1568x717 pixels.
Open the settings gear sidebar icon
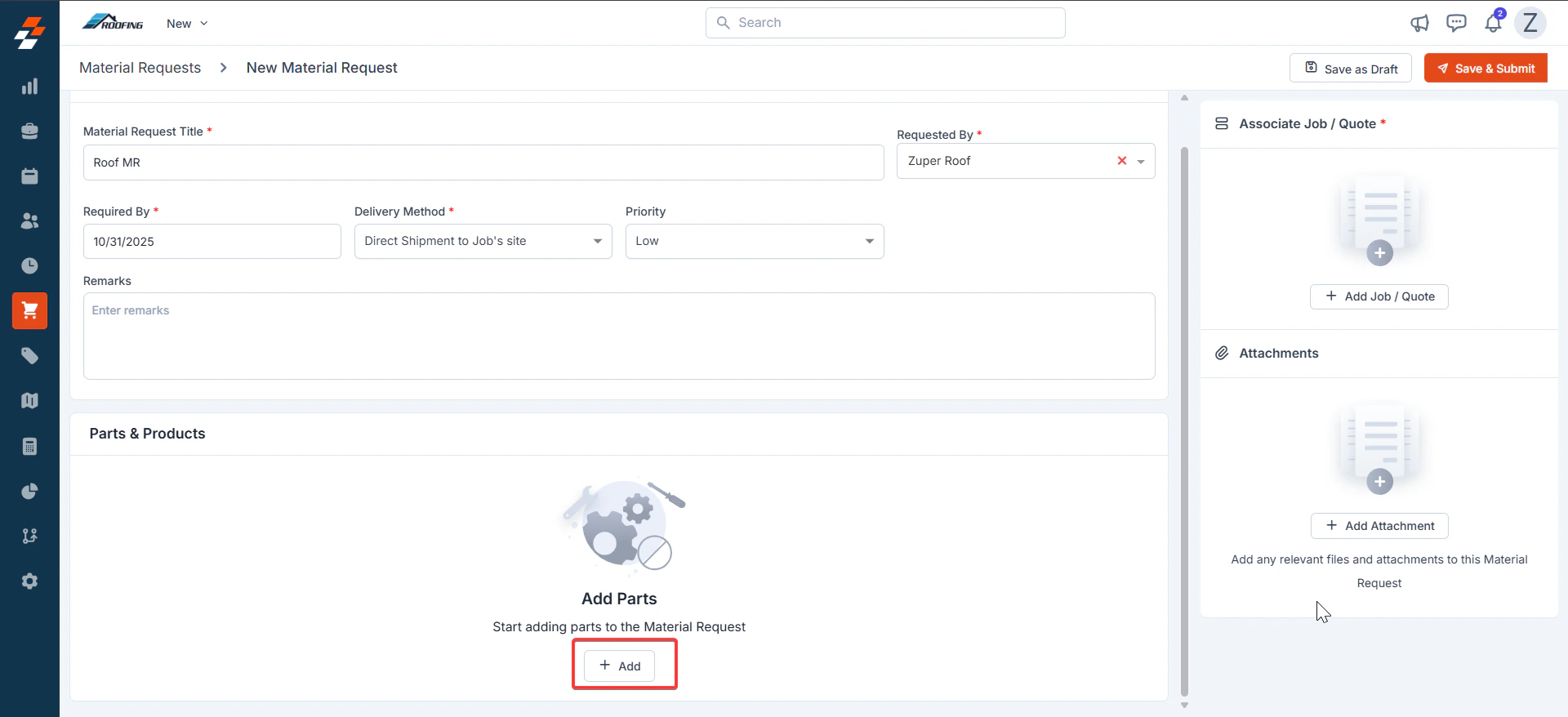click(29, 581)
